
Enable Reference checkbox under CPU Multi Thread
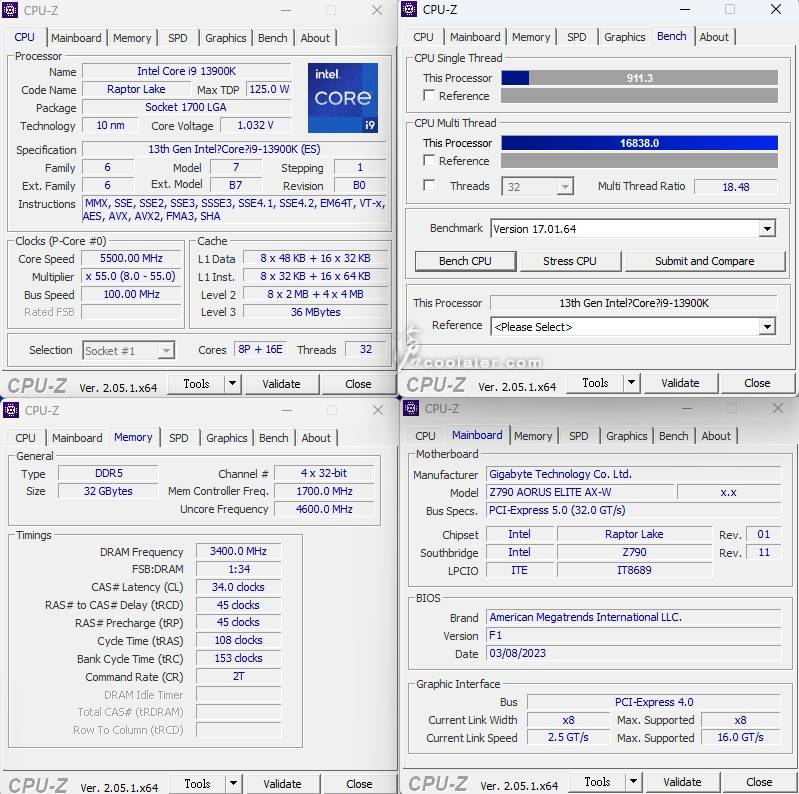click(429, 161)
